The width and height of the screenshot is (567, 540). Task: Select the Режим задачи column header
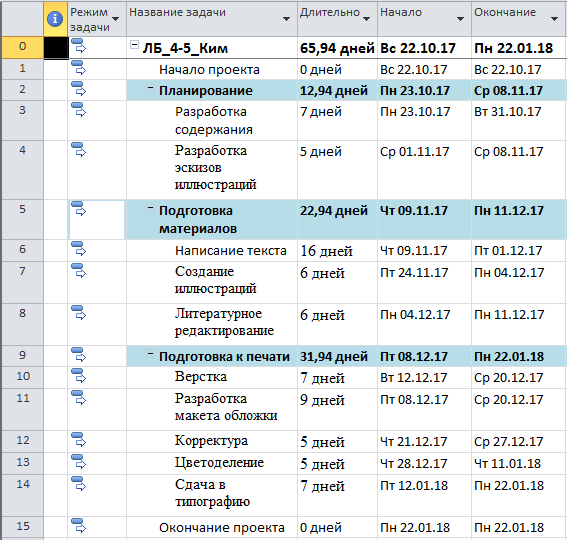pyautogui.click(x=97, y=19)
